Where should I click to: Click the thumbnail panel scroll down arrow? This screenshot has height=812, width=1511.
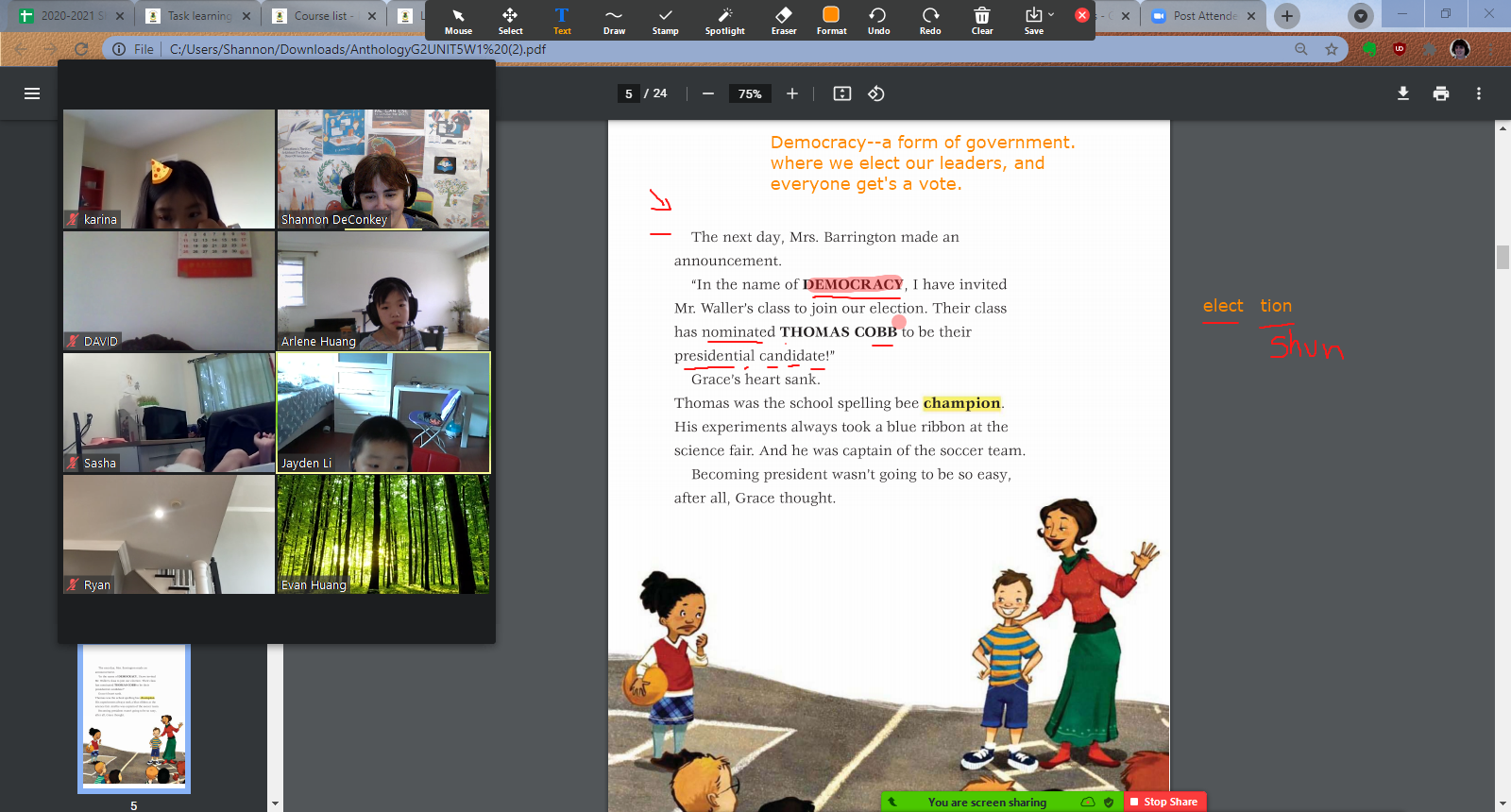pos(275,804)
